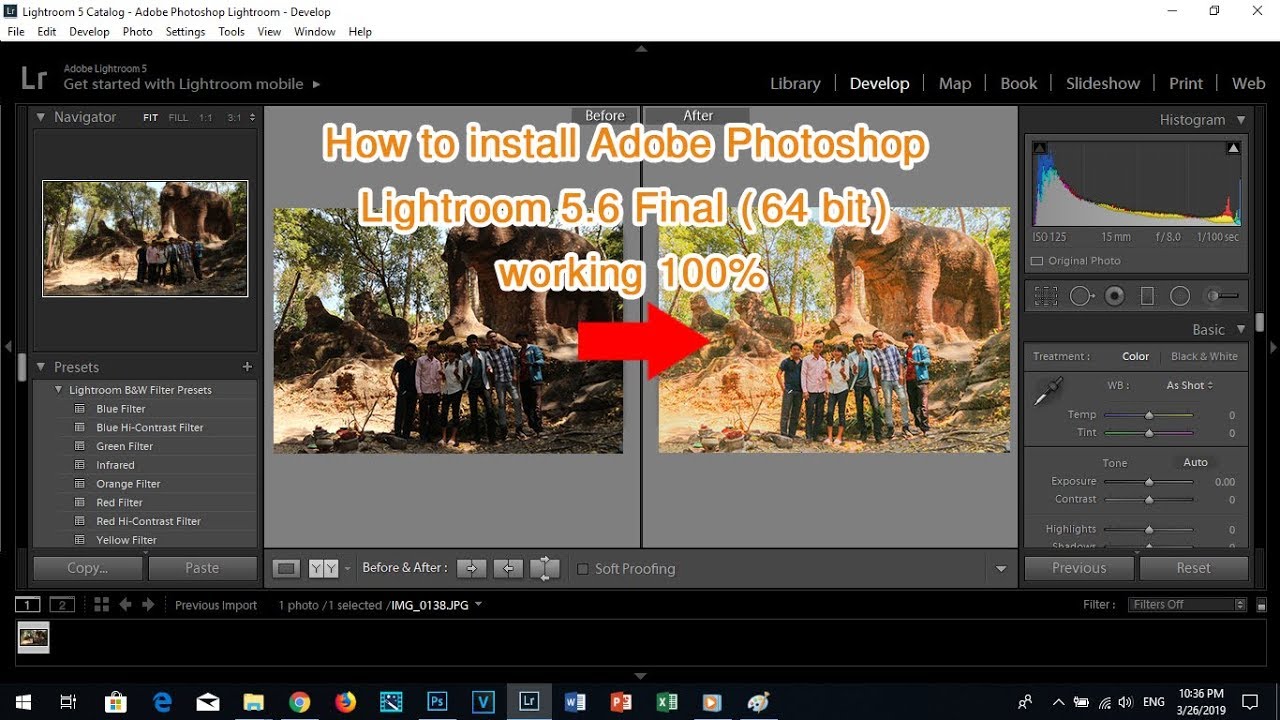Click Auto tone button
The width and height of the screenshot is (1280, 720).
pyautogui.click(x=1195, y=463)
